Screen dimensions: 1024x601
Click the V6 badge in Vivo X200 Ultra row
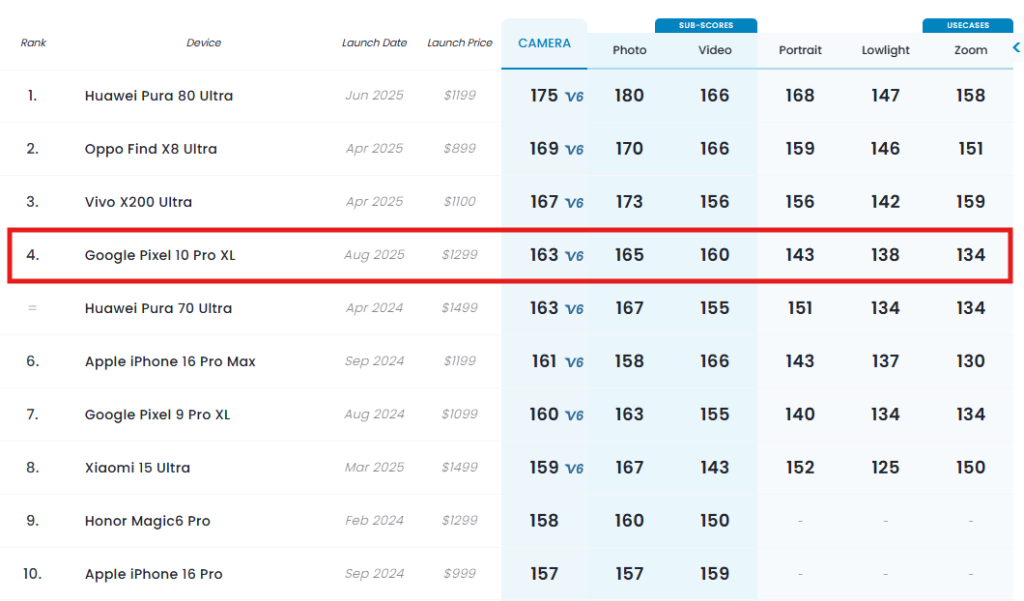(x=575, y=203)
